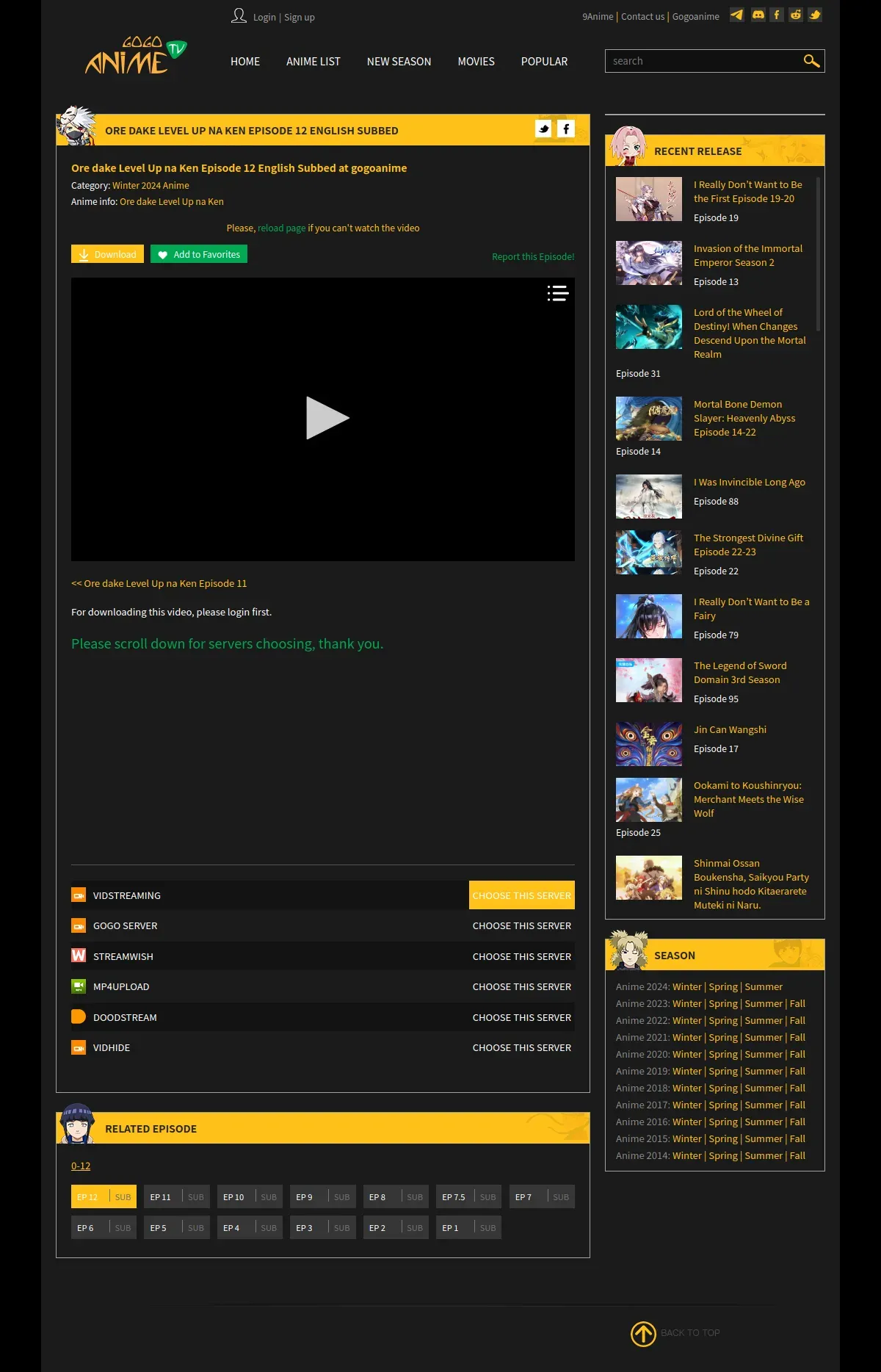
Task: Click the yellow Download button
Action: [107, 254]
